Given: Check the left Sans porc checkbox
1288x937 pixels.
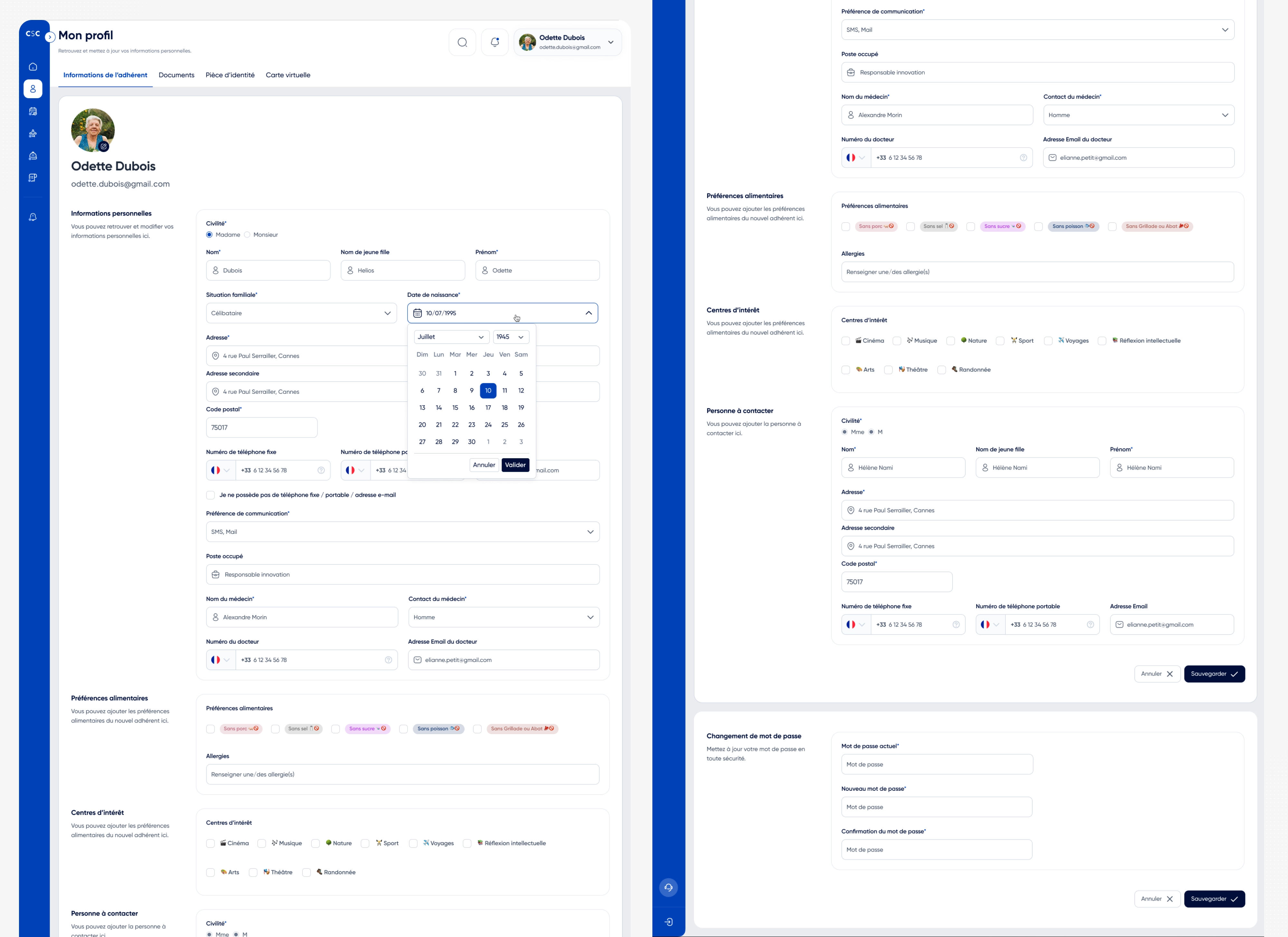Looking at the screenshot, I should coord(211,729).
